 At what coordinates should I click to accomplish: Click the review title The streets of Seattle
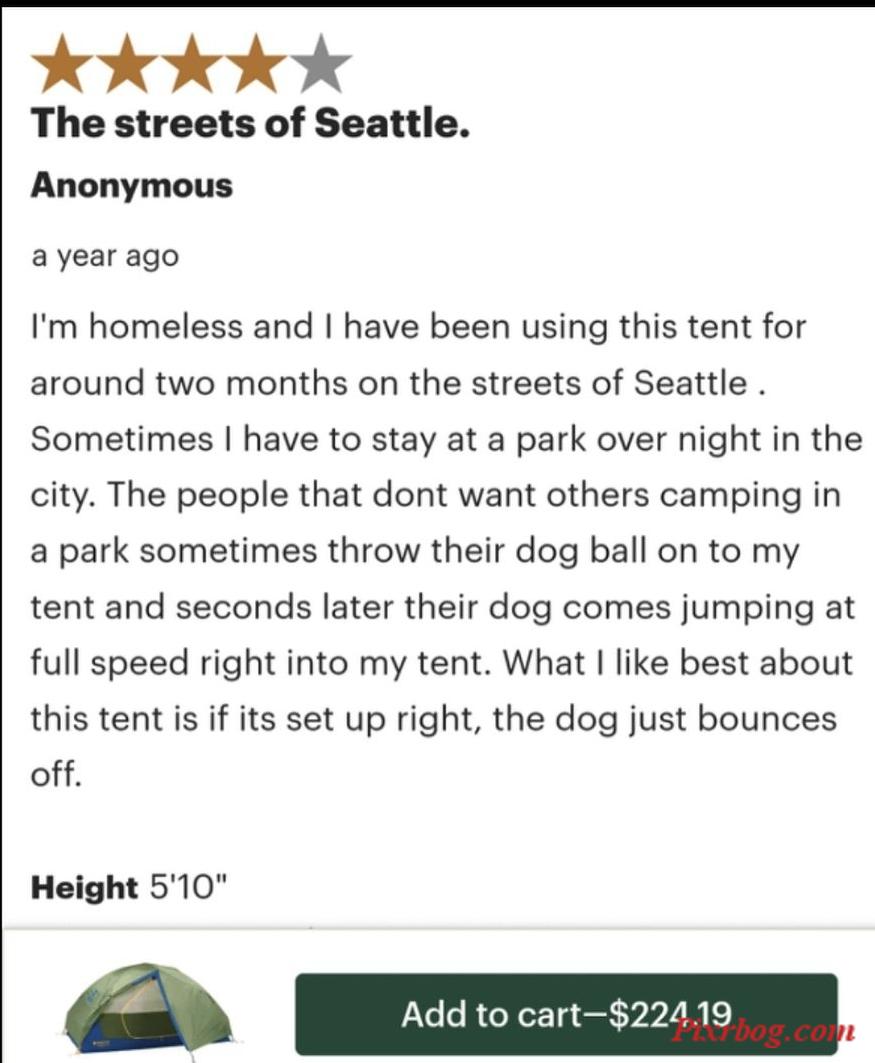tap(250, 123)
